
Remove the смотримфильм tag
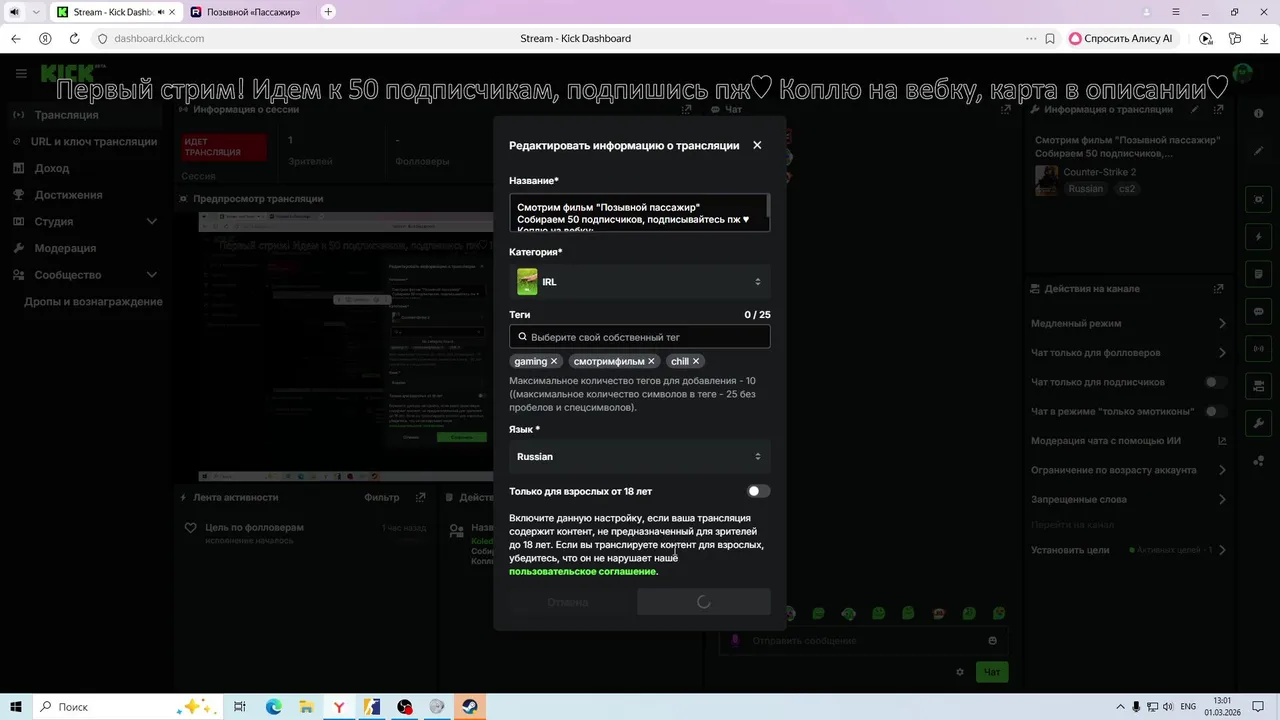(651, 361)
